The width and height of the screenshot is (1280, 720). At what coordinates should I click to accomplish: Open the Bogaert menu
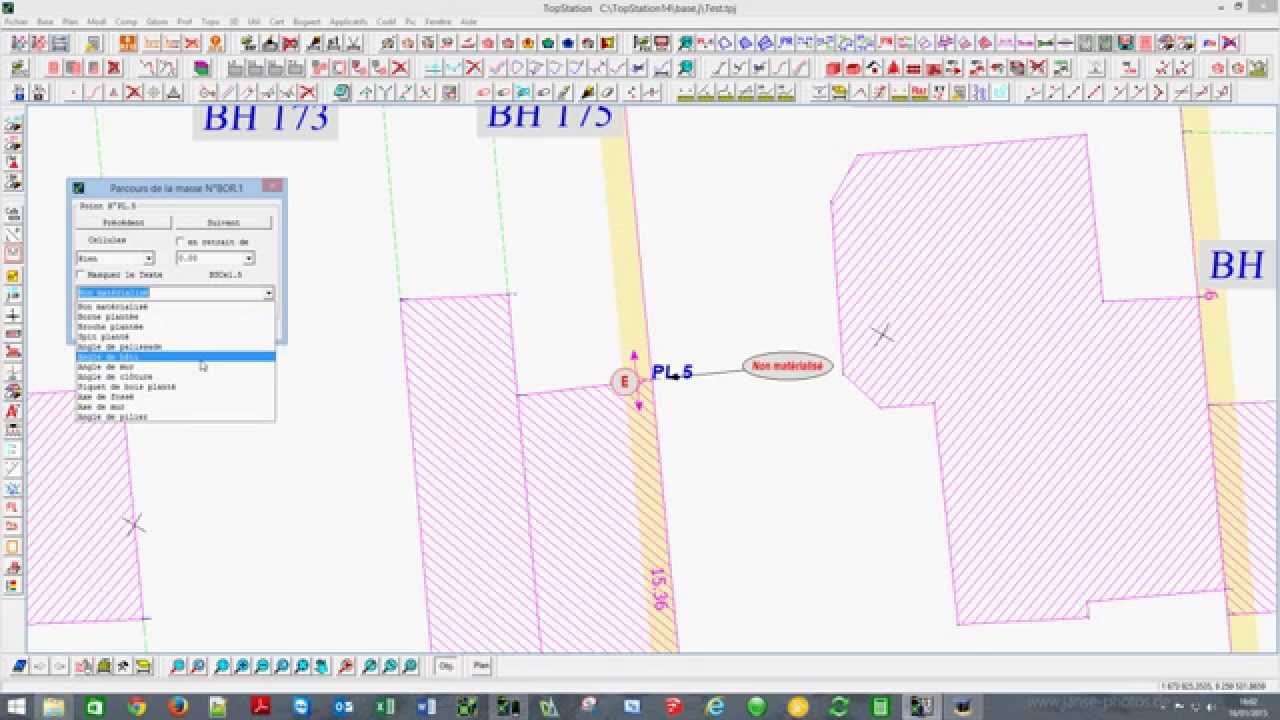[307, 21]
